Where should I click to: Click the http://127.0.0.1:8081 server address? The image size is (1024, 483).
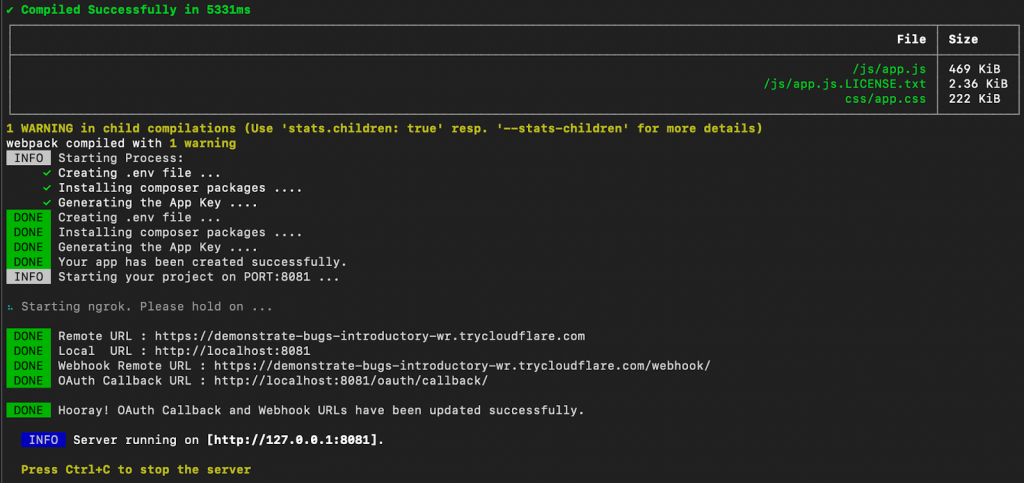[x=294, y=440]
